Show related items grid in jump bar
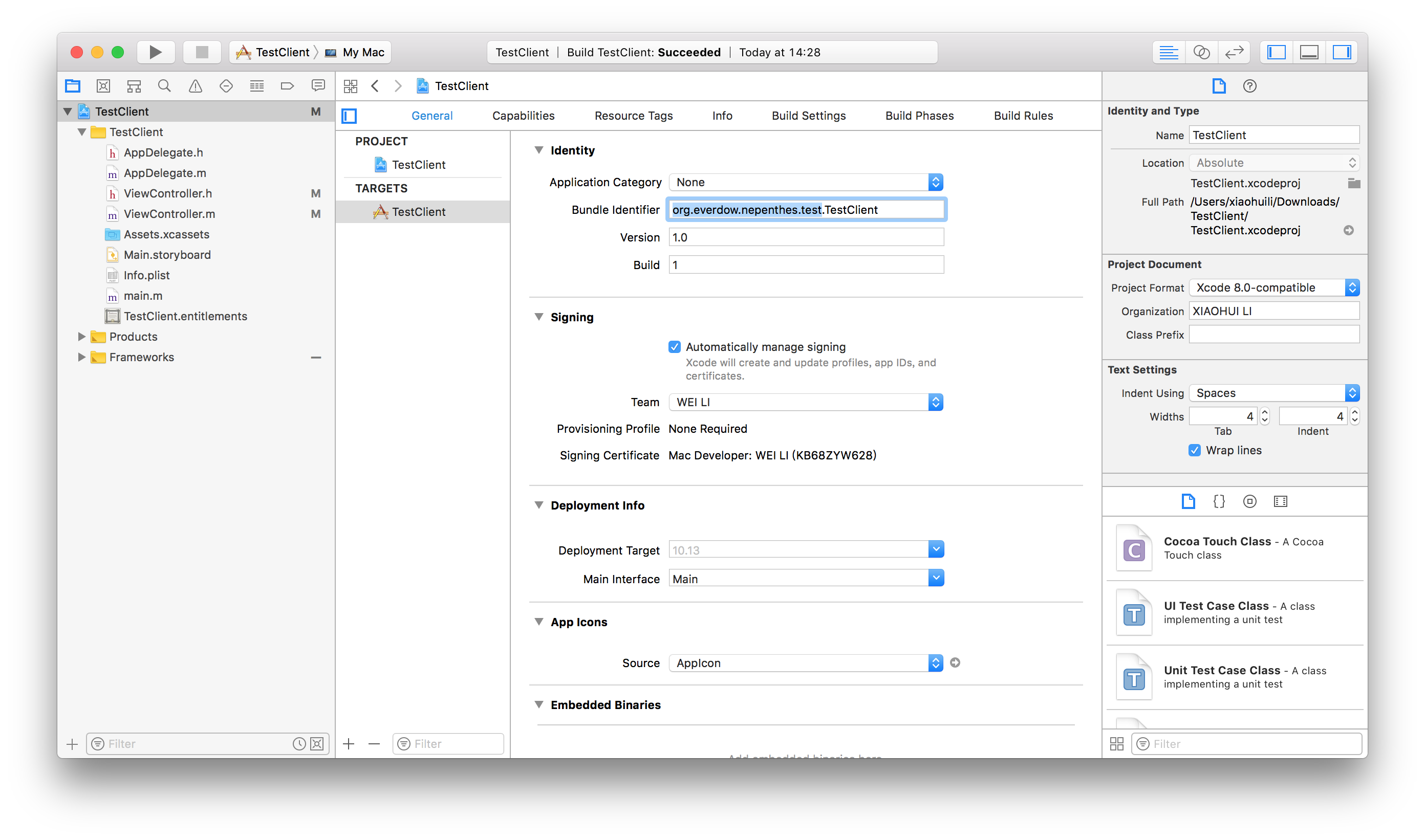Image resolution: width=1425 pixels, height=840 pixels. click(351, 86)
